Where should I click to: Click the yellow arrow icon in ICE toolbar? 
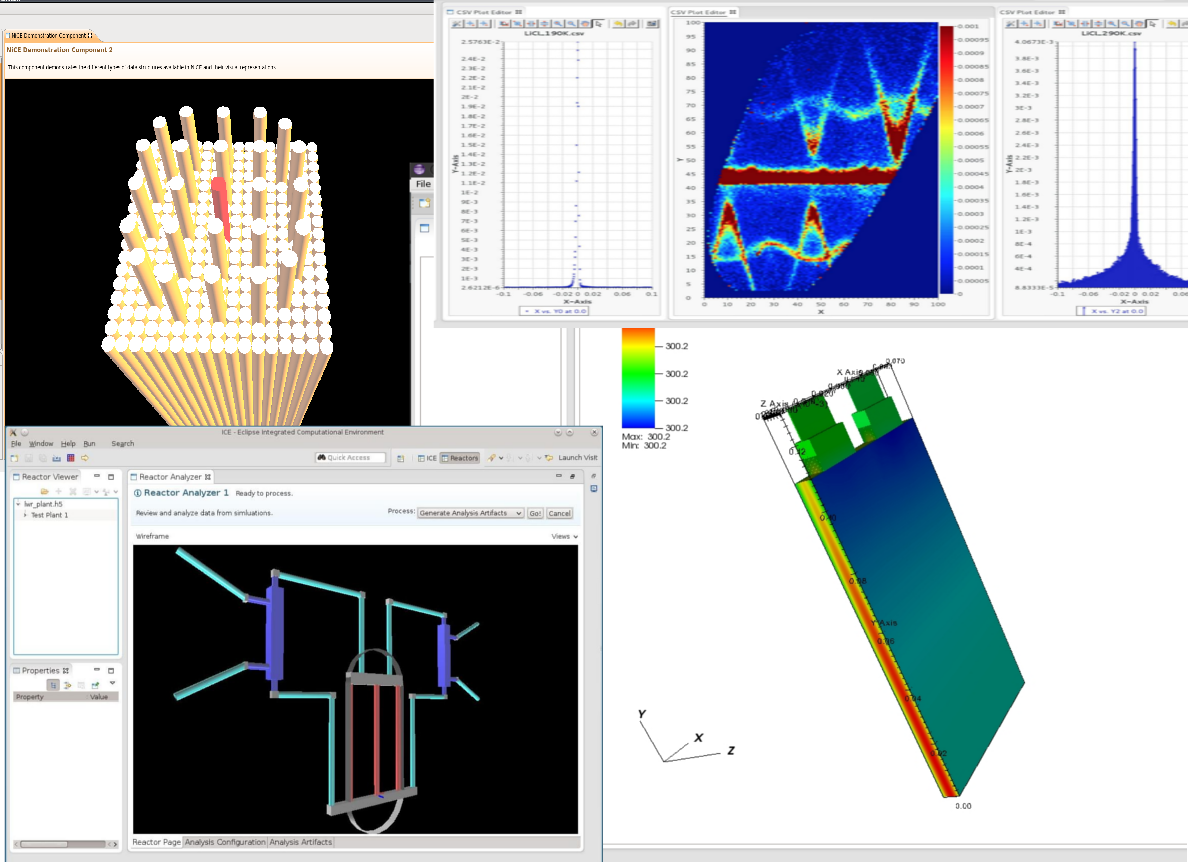coord(85,458)
